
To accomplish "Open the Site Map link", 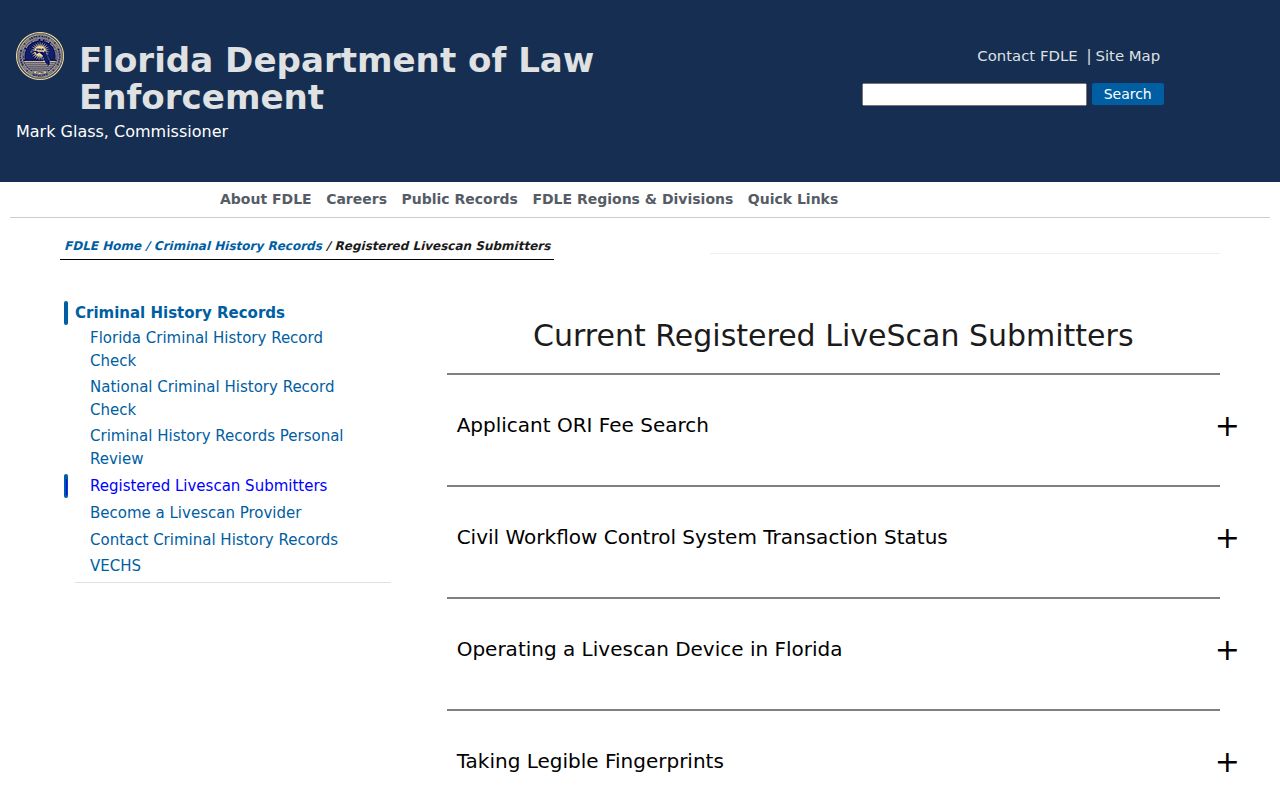I will [1128, 56].
